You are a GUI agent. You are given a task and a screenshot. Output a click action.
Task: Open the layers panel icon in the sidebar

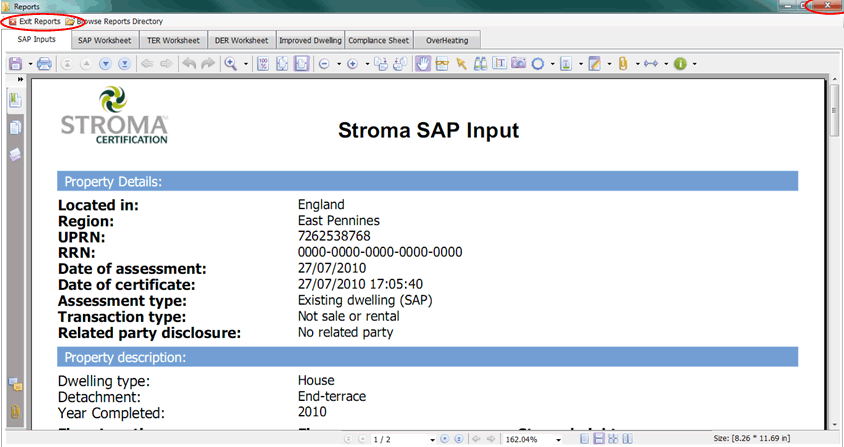[x=15, y=154]
